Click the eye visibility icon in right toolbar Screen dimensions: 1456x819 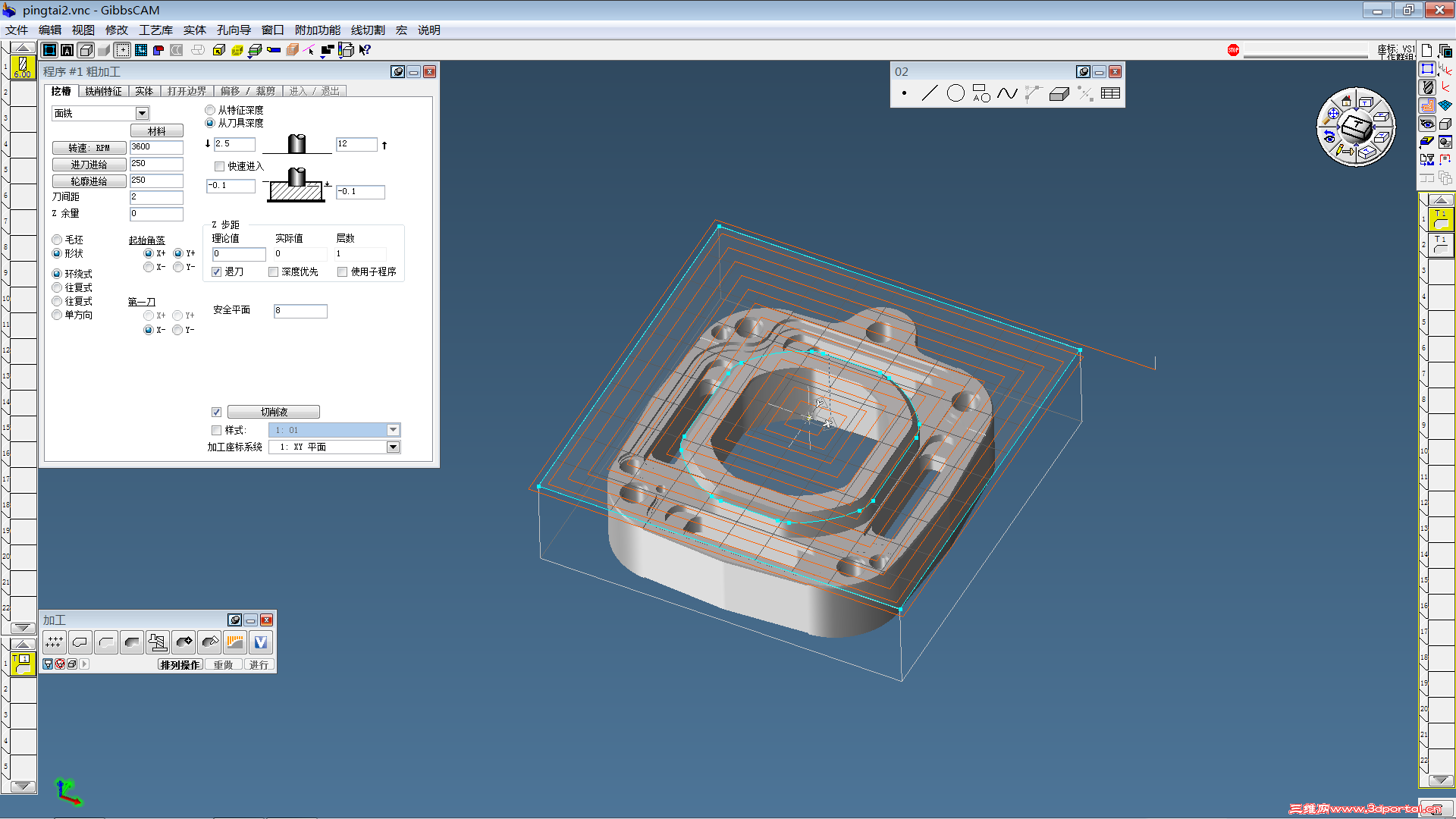[x=1428, y=124]
